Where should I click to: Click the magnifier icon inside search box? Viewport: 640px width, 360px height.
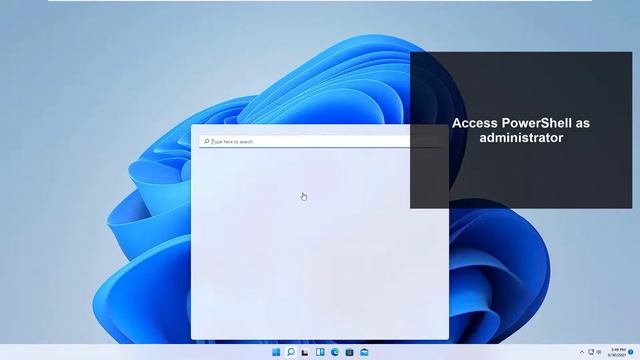(207, 141)
